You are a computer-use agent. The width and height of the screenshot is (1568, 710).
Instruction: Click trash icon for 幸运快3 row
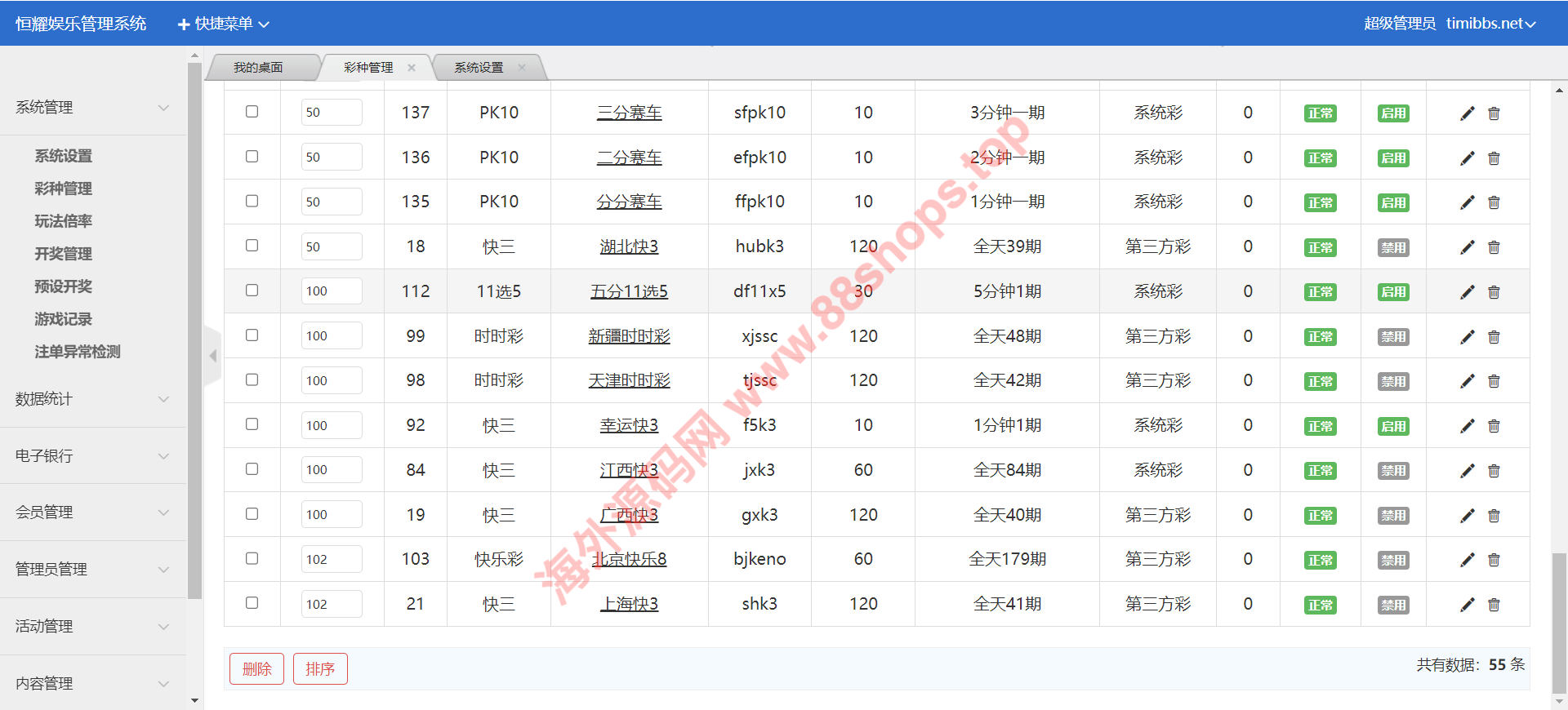click(x=1494, y=426)
